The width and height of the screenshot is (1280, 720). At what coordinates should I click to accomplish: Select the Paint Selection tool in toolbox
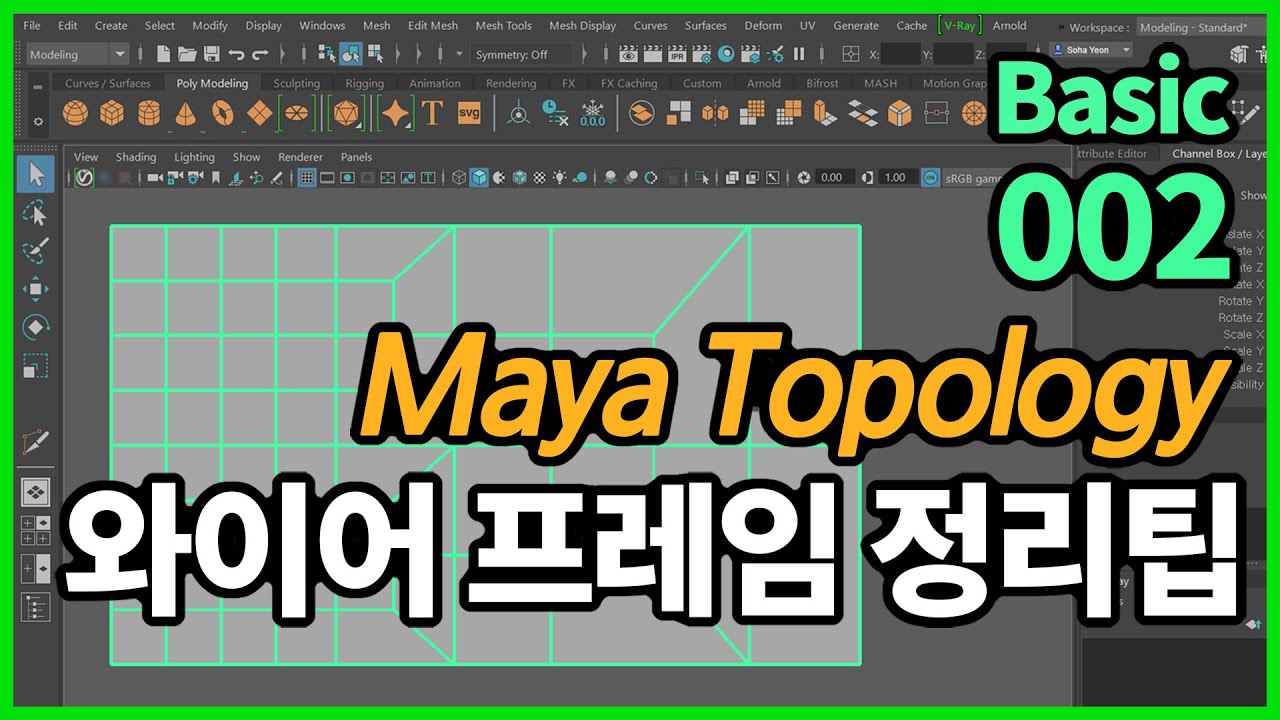tap(36, 251)
